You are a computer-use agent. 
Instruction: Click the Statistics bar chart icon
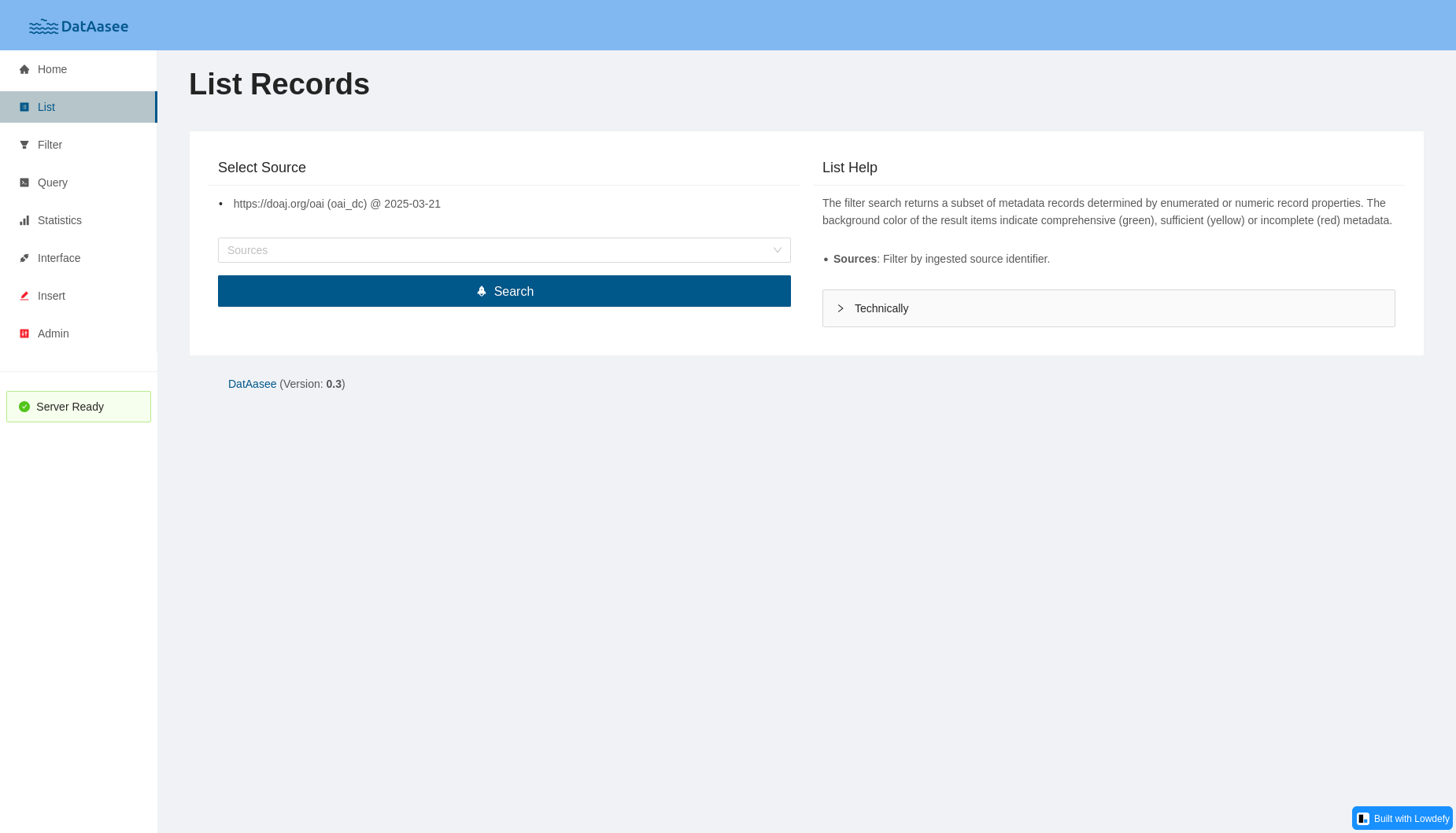(x=24, y=220)
